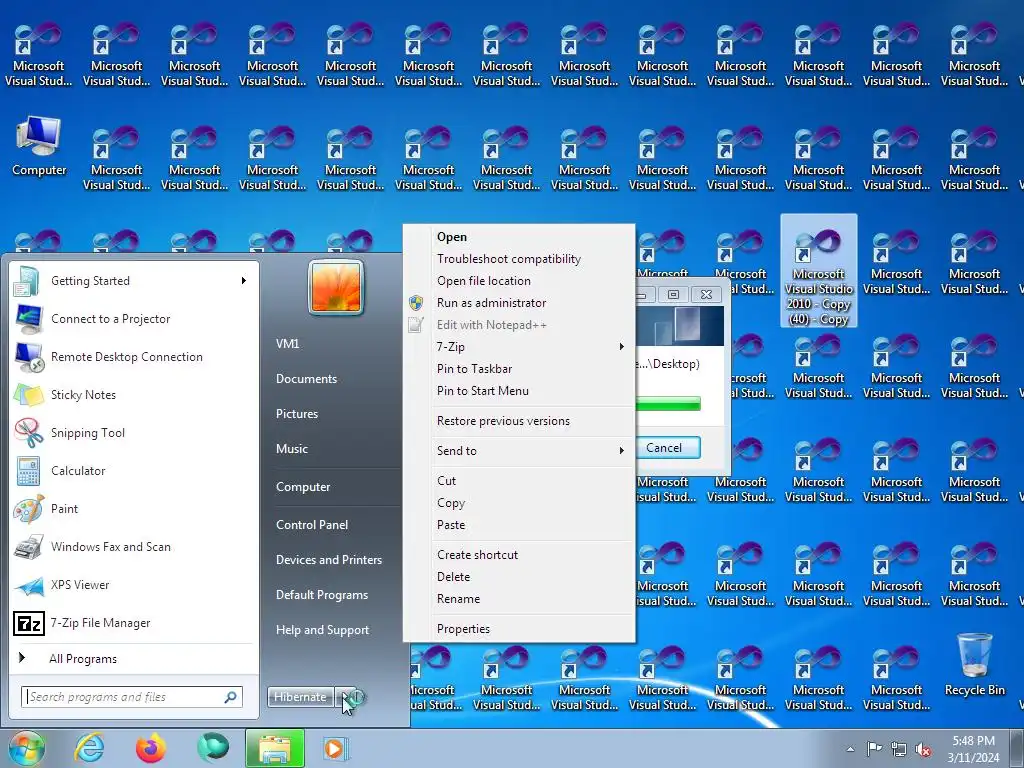The image size is (1024, 768).
Task: Open Pictures from Start menu
Action: tap(296, 414)
